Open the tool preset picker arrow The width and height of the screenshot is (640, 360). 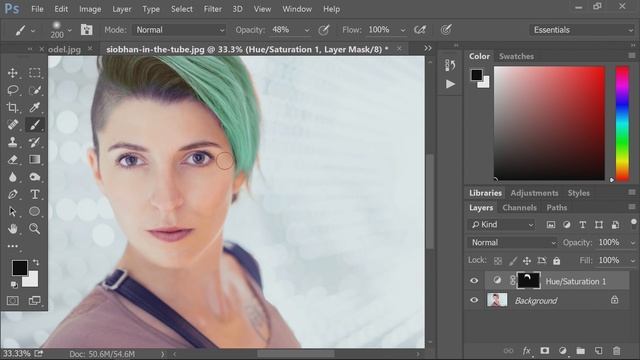(x=33, y=31)
